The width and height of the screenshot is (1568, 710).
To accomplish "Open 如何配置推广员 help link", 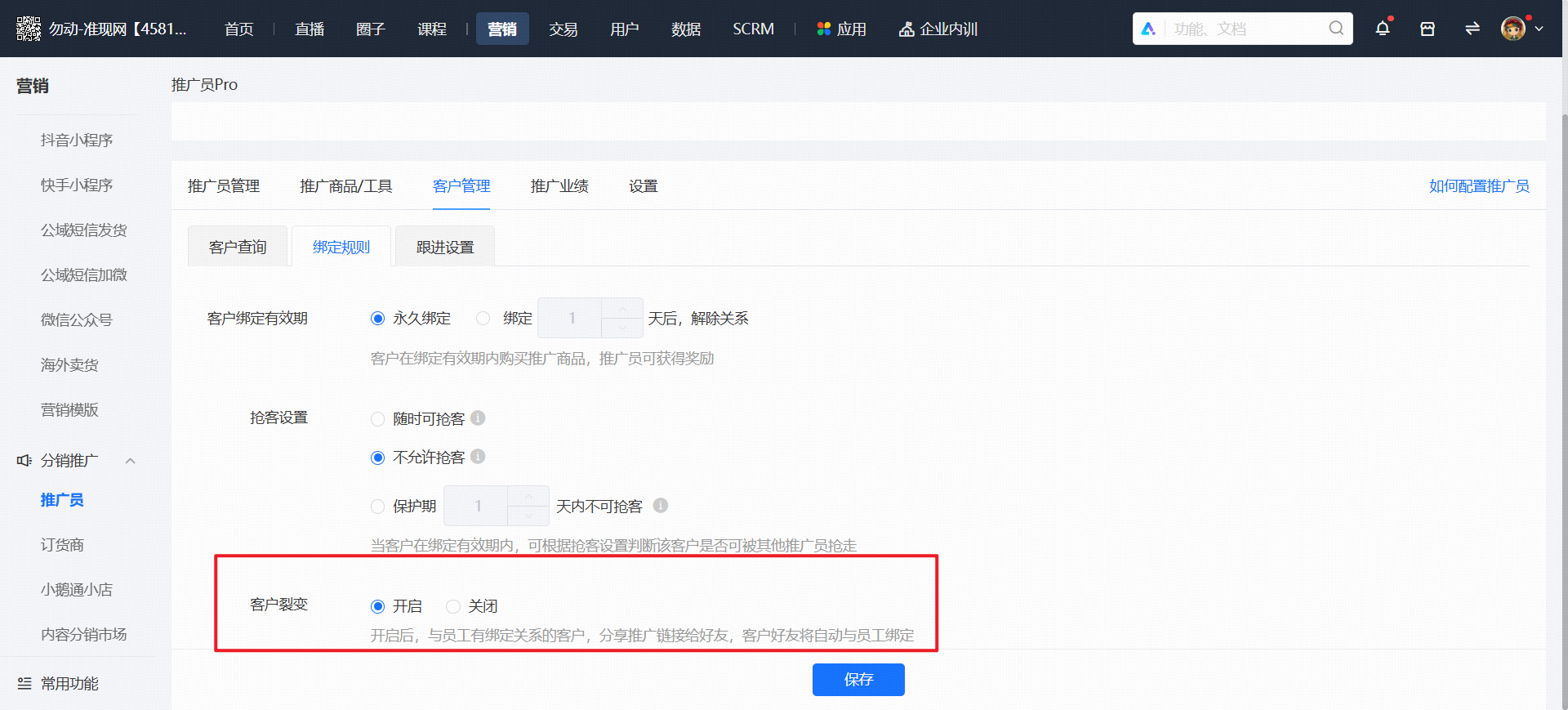I will click(1479, 186).
